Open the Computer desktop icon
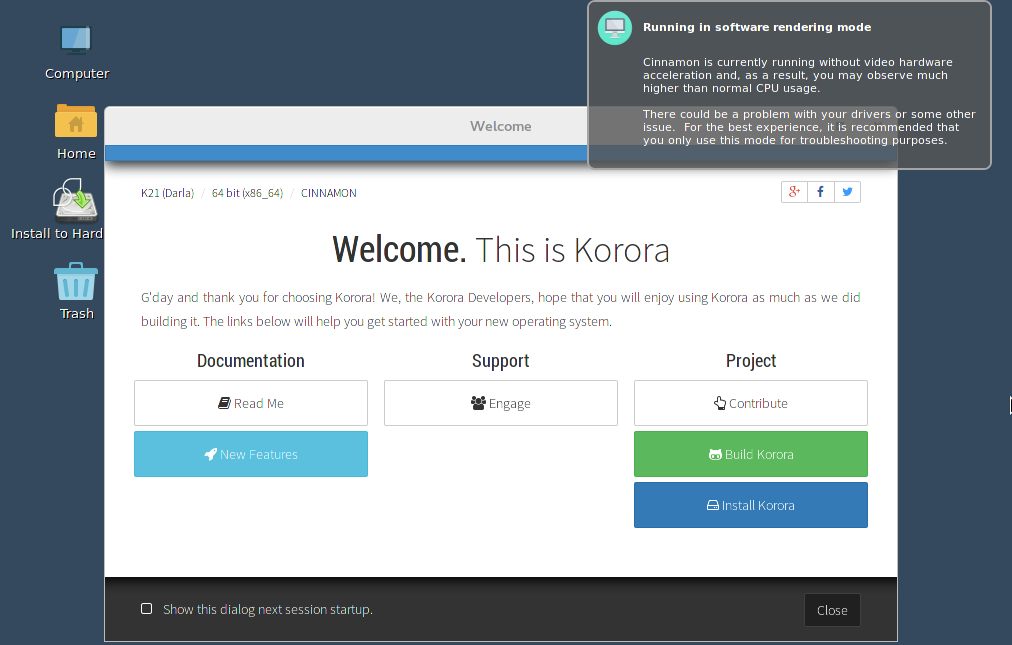1012x645 pixels. [x=76, y=40]
